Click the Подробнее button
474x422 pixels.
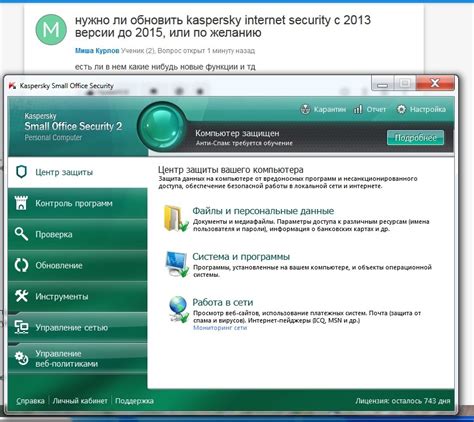(415, 137)
